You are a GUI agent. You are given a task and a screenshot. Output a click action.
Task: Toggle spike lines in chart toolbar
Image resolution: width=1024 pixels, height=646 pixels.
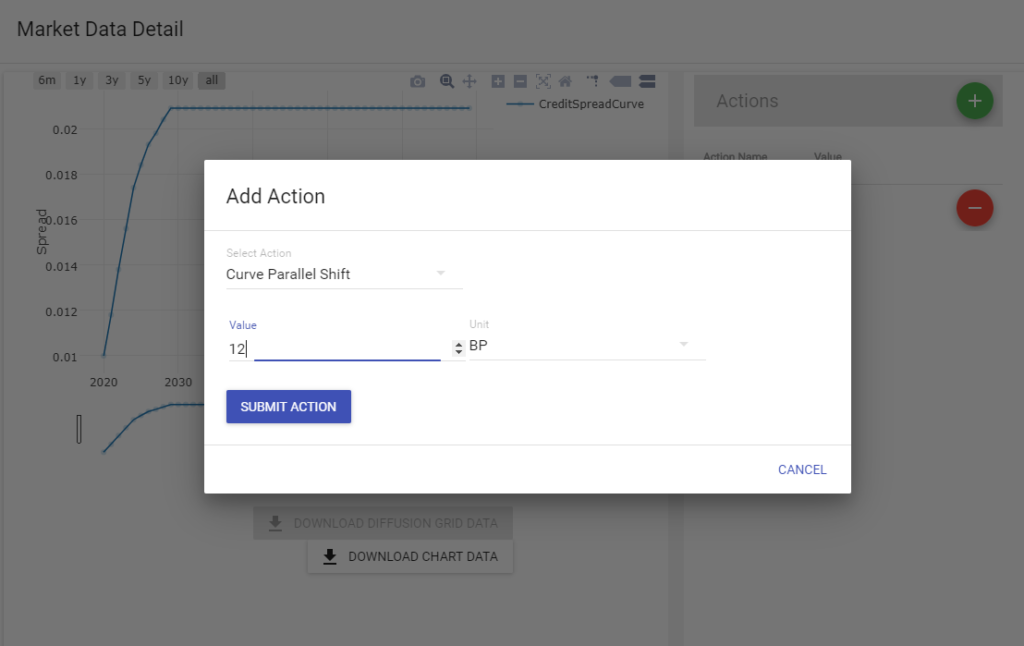click(592, 81)
